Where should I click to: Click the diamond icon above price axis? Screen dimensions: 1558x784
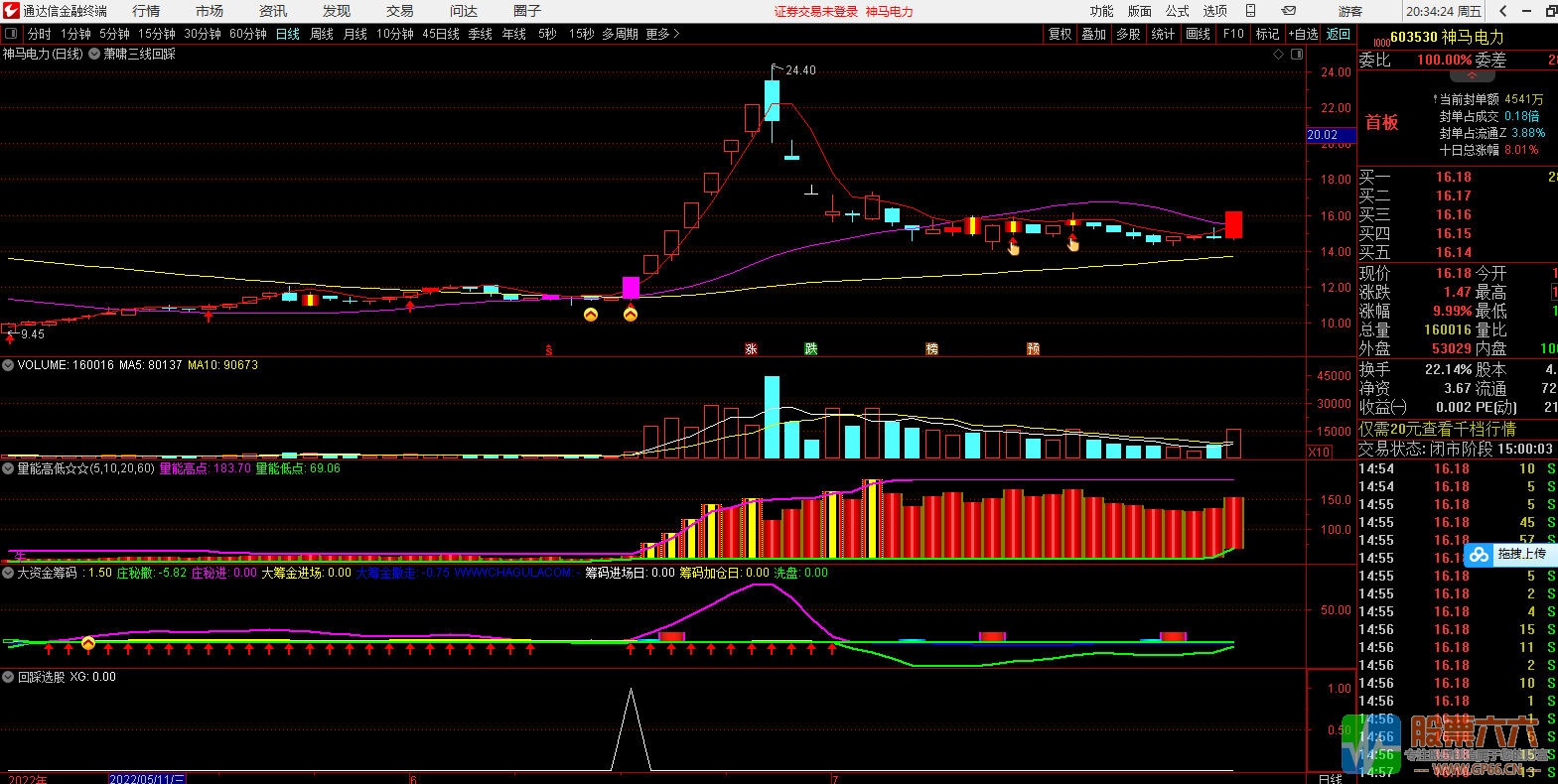pos(1278,55)
